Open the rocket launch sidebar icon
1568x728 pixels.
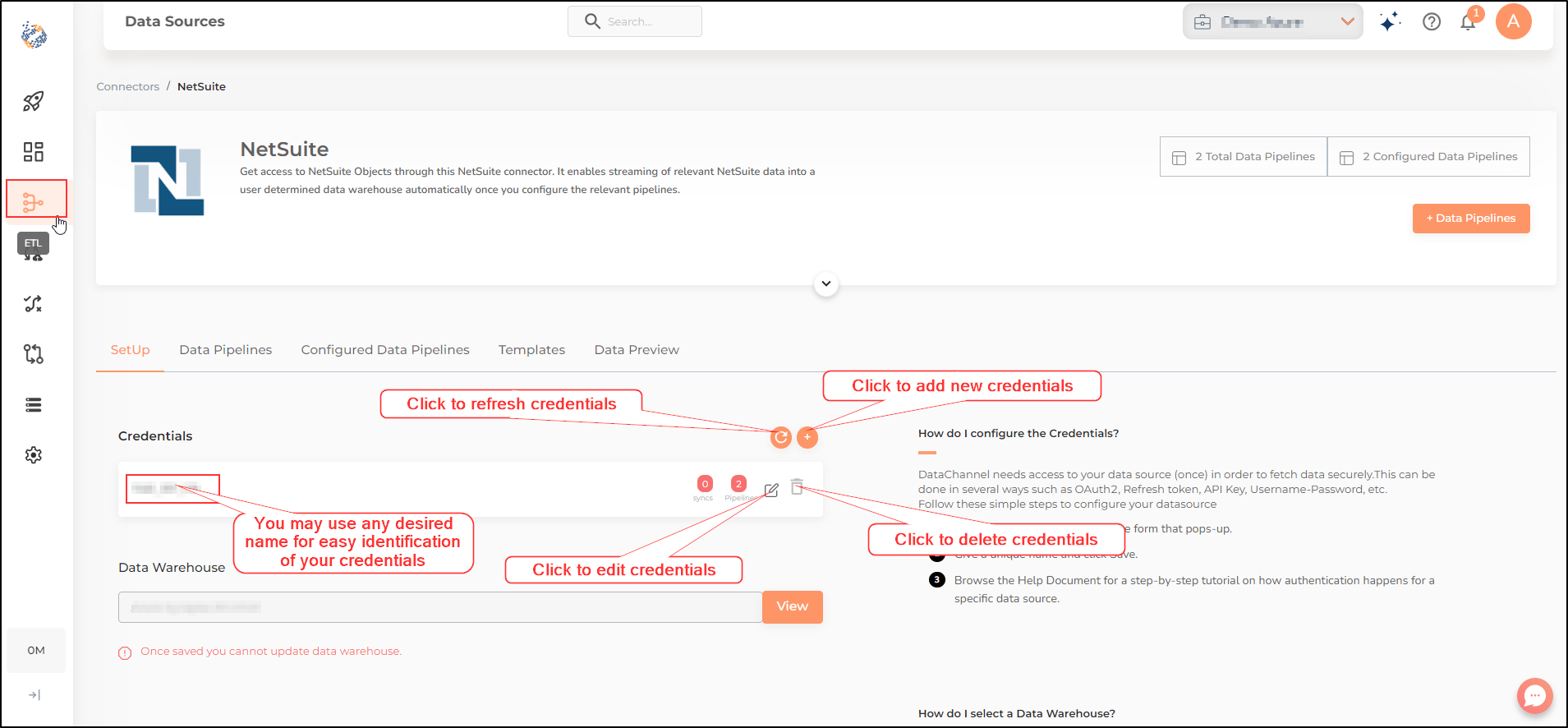(33, 101)
